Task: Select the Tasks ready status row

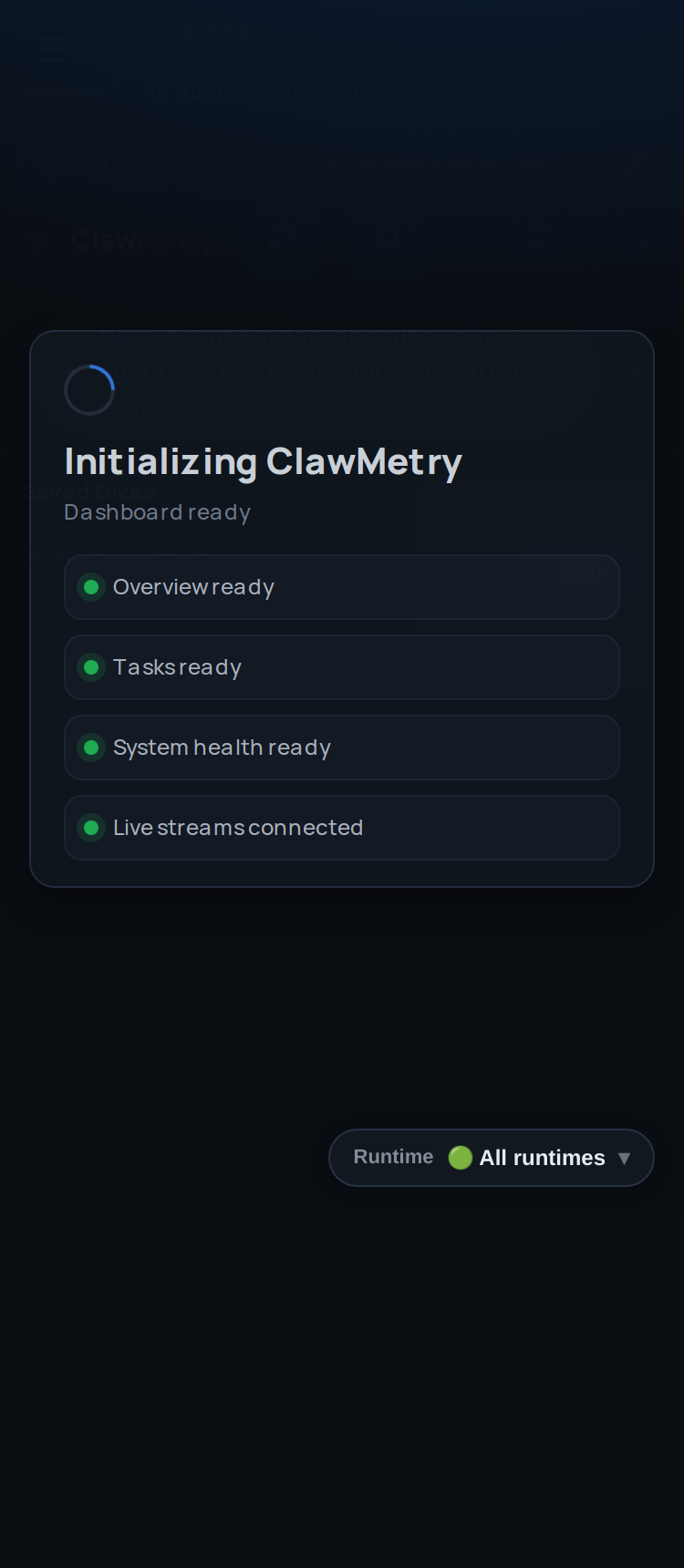Action: point(342,667)
